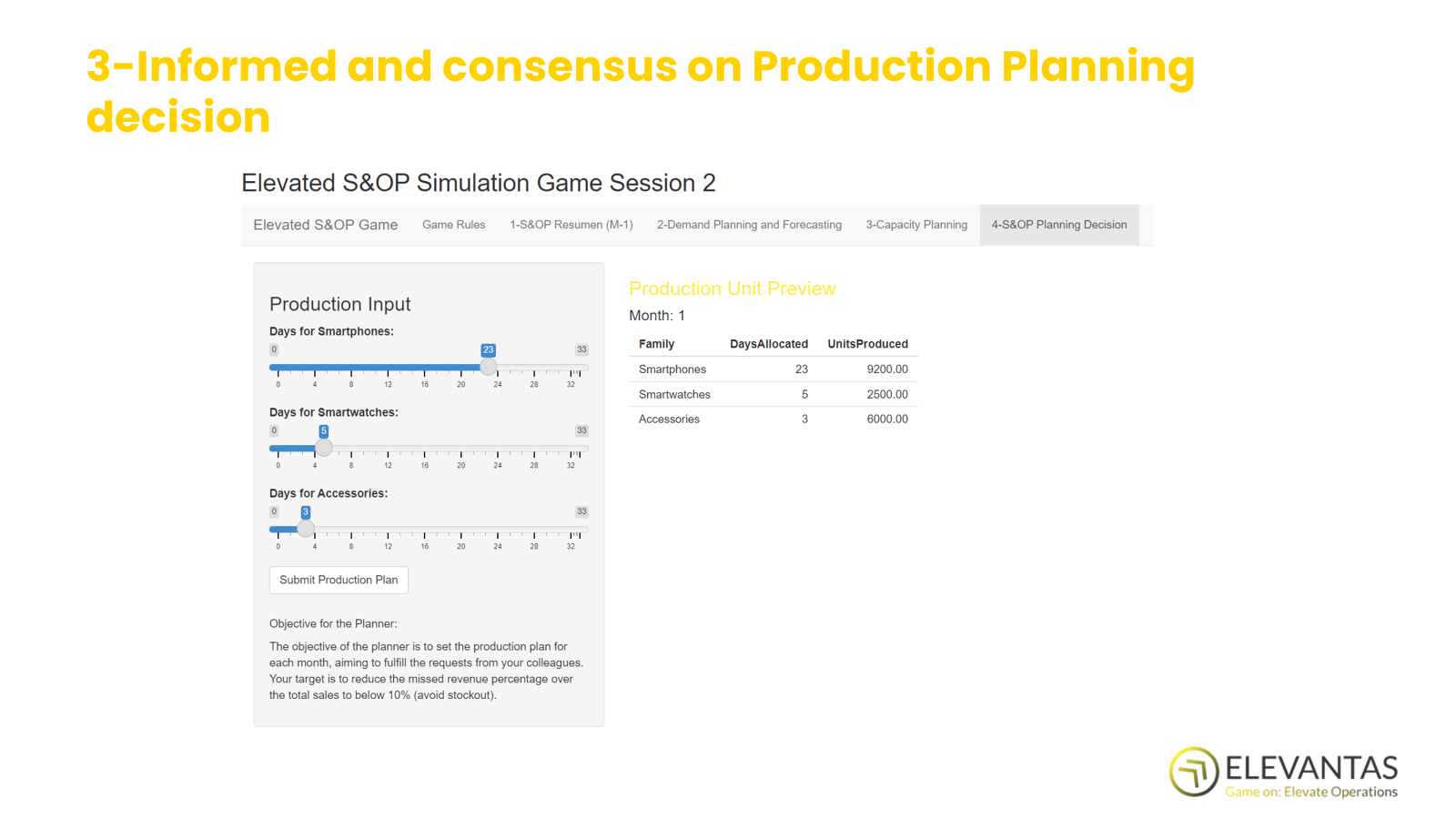Viewport: 1456px width, 819px height.
Task: Click the Family column header
Action: pyautogui.click(x=656, y=344)
